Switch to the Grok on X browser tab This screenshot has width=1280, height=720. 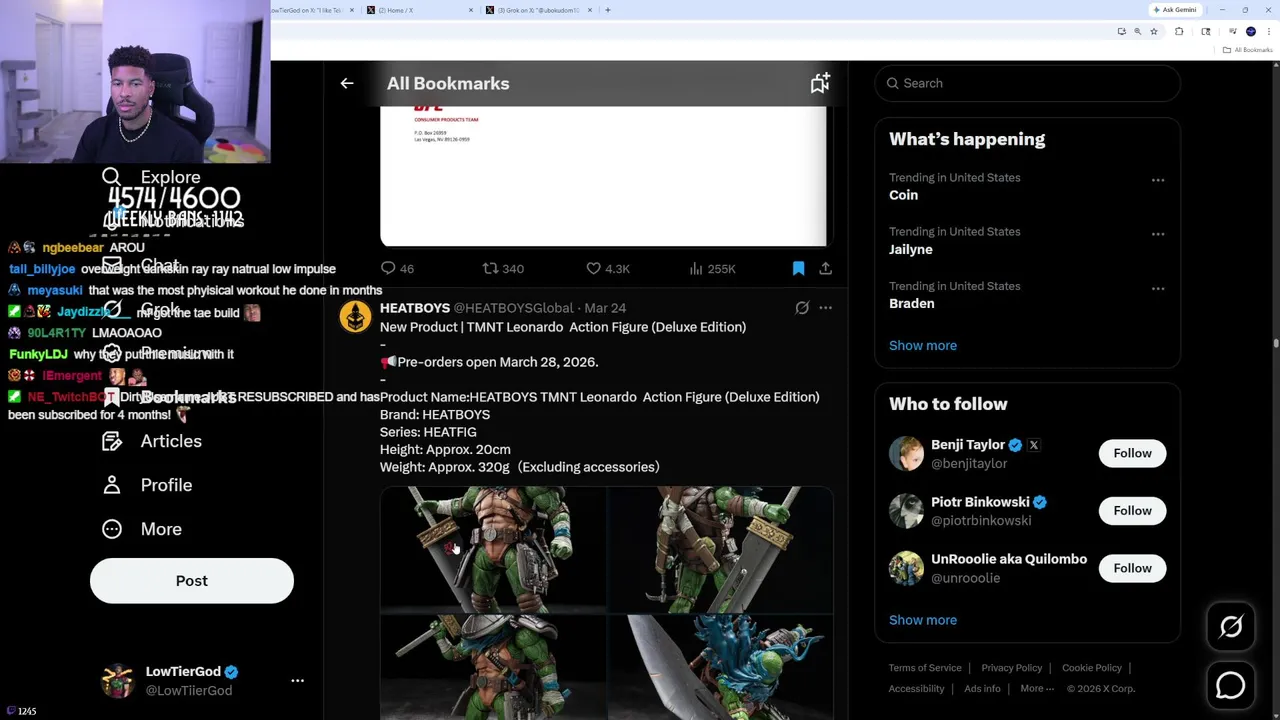click(x=539, y=10)
